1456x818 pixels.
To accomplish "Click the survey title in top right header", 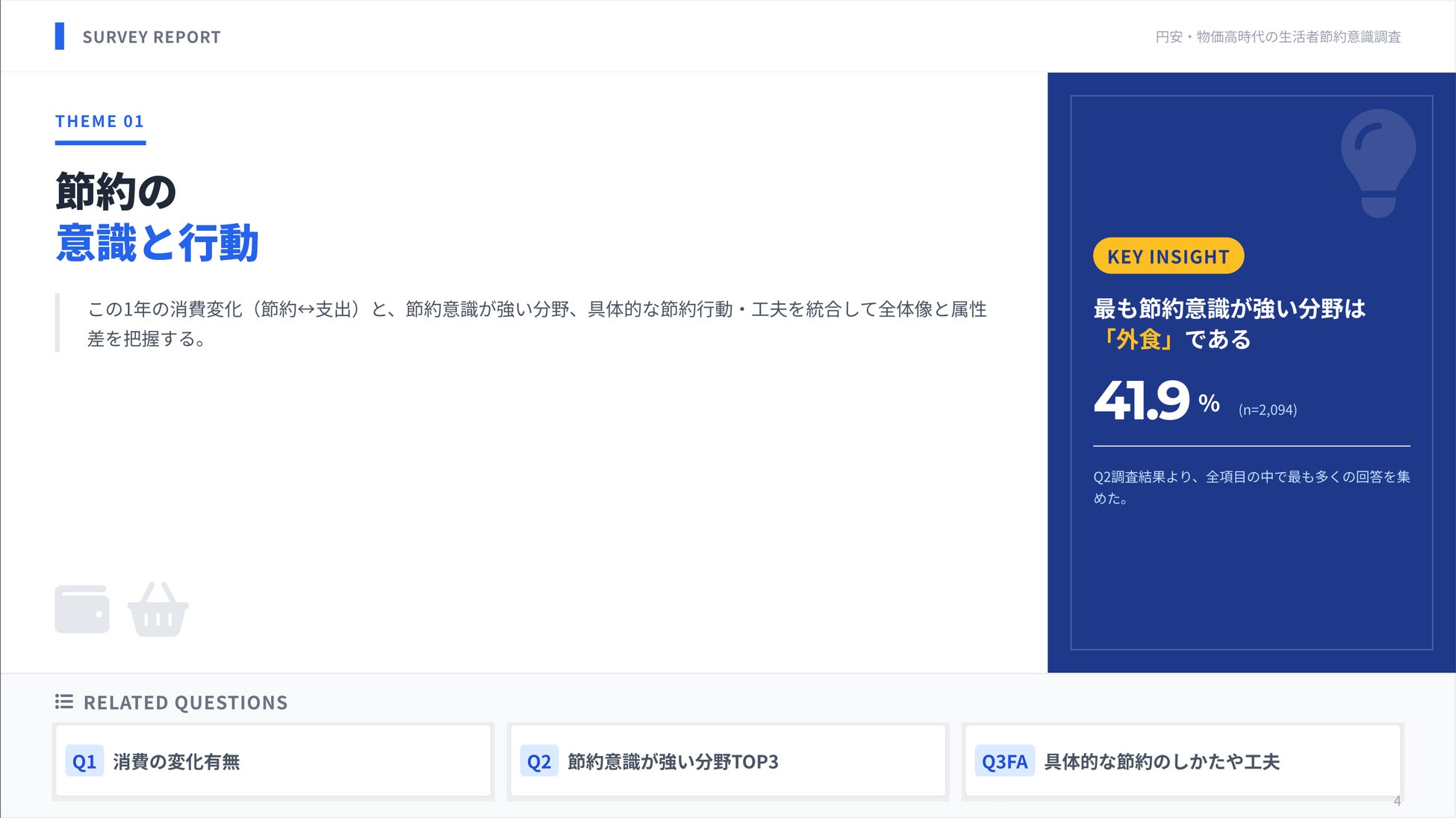I will tap(1278, 37).
